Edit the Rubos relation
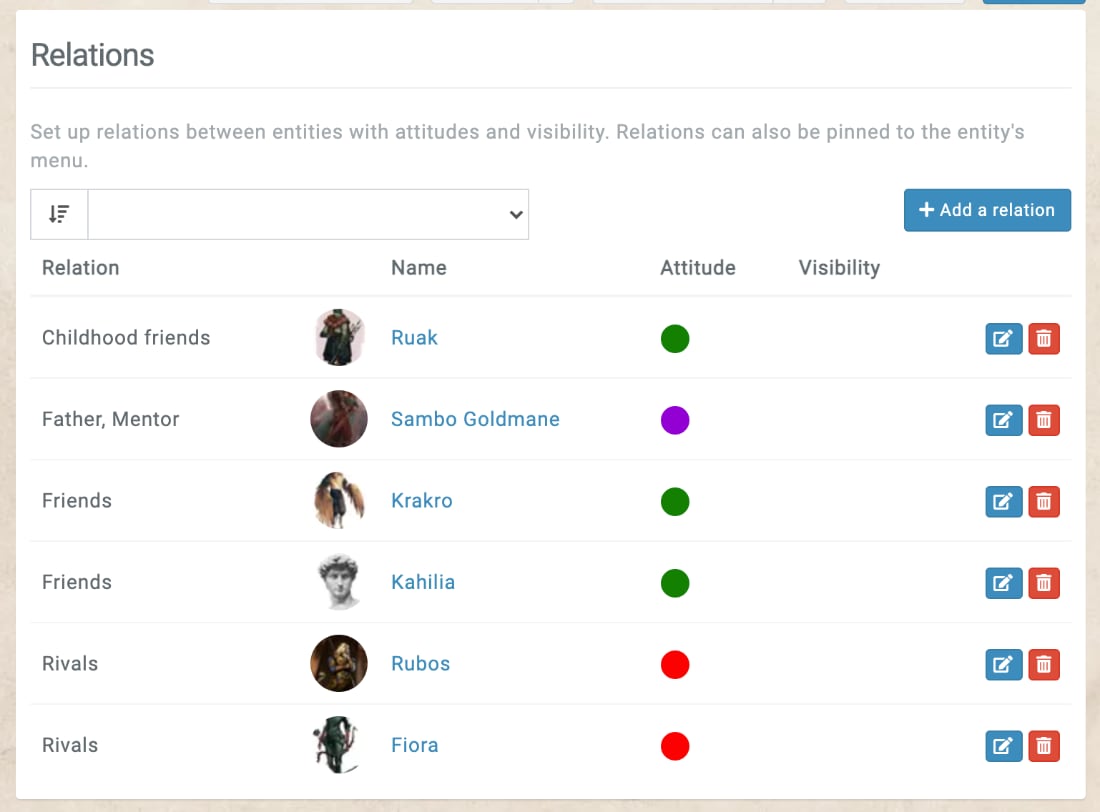 point(1003,664)
